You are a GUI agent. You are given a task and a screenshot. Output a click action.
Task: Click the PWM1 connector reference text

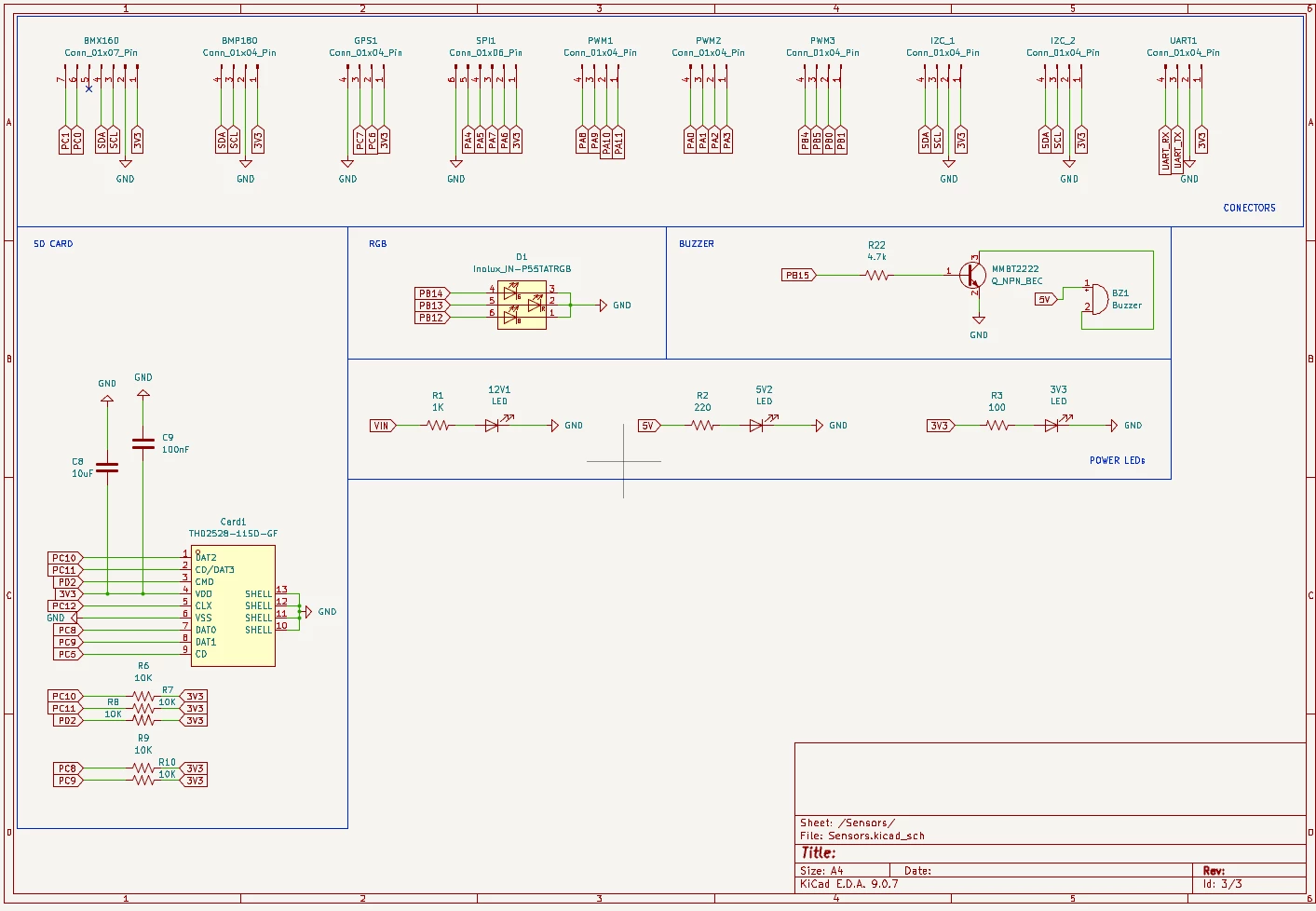[601, 41]
